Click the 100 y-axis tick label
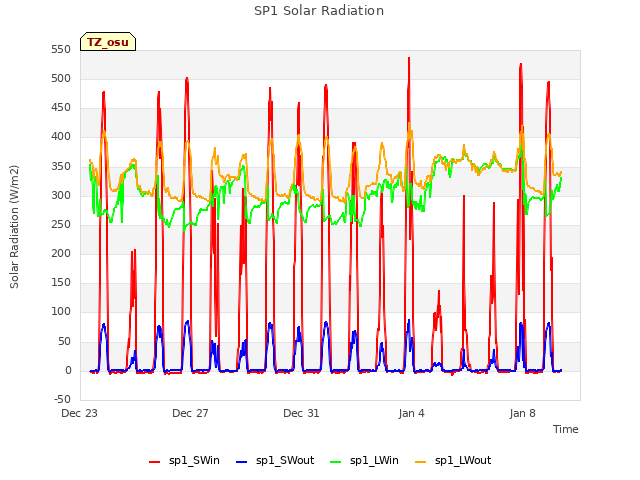Screen dimensions: 640x480 pyautogui.click(x=61, y=311)
